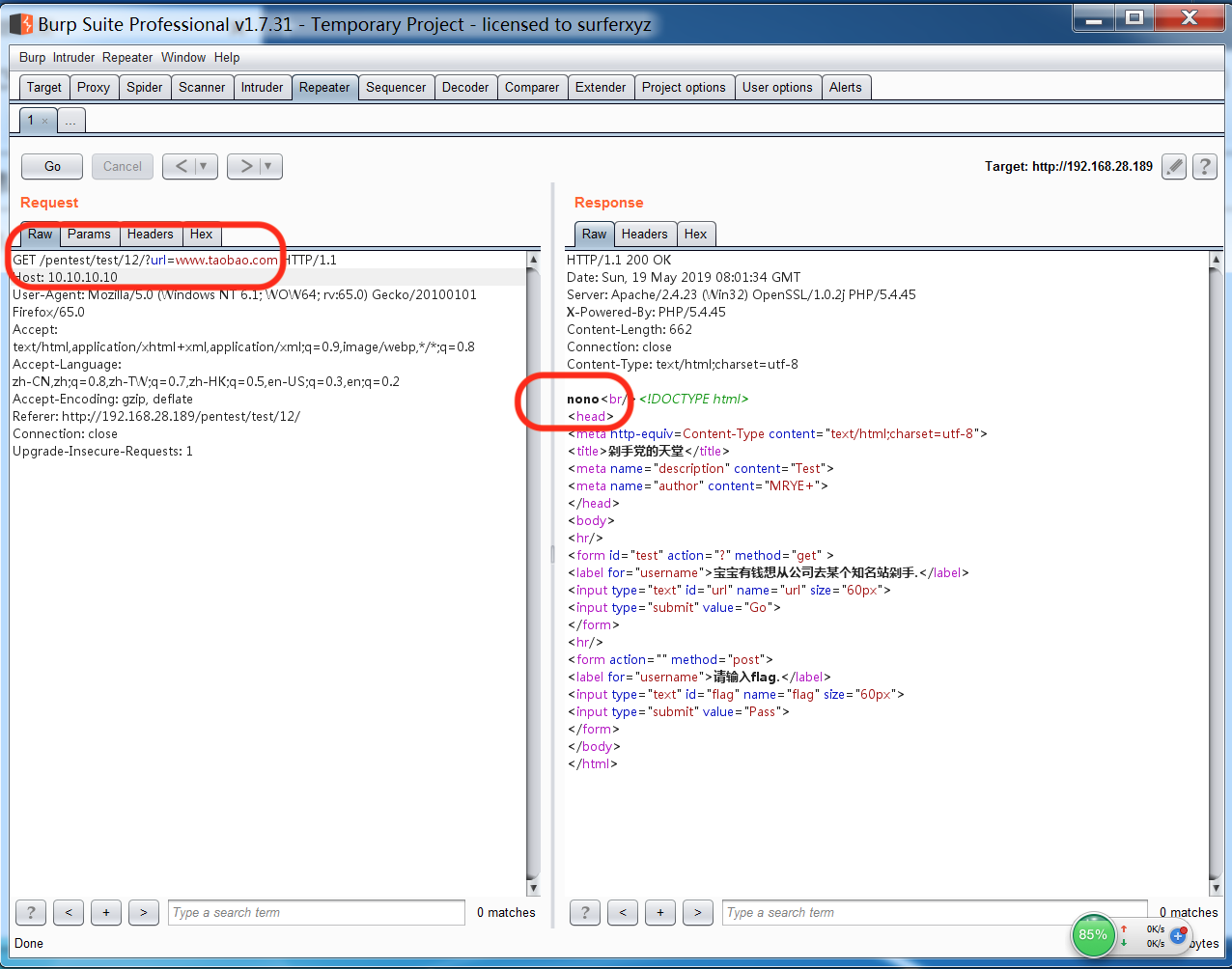
Task: Click the 'HTTP/1.1 200 OK' response line
Action: pos(619,260)
